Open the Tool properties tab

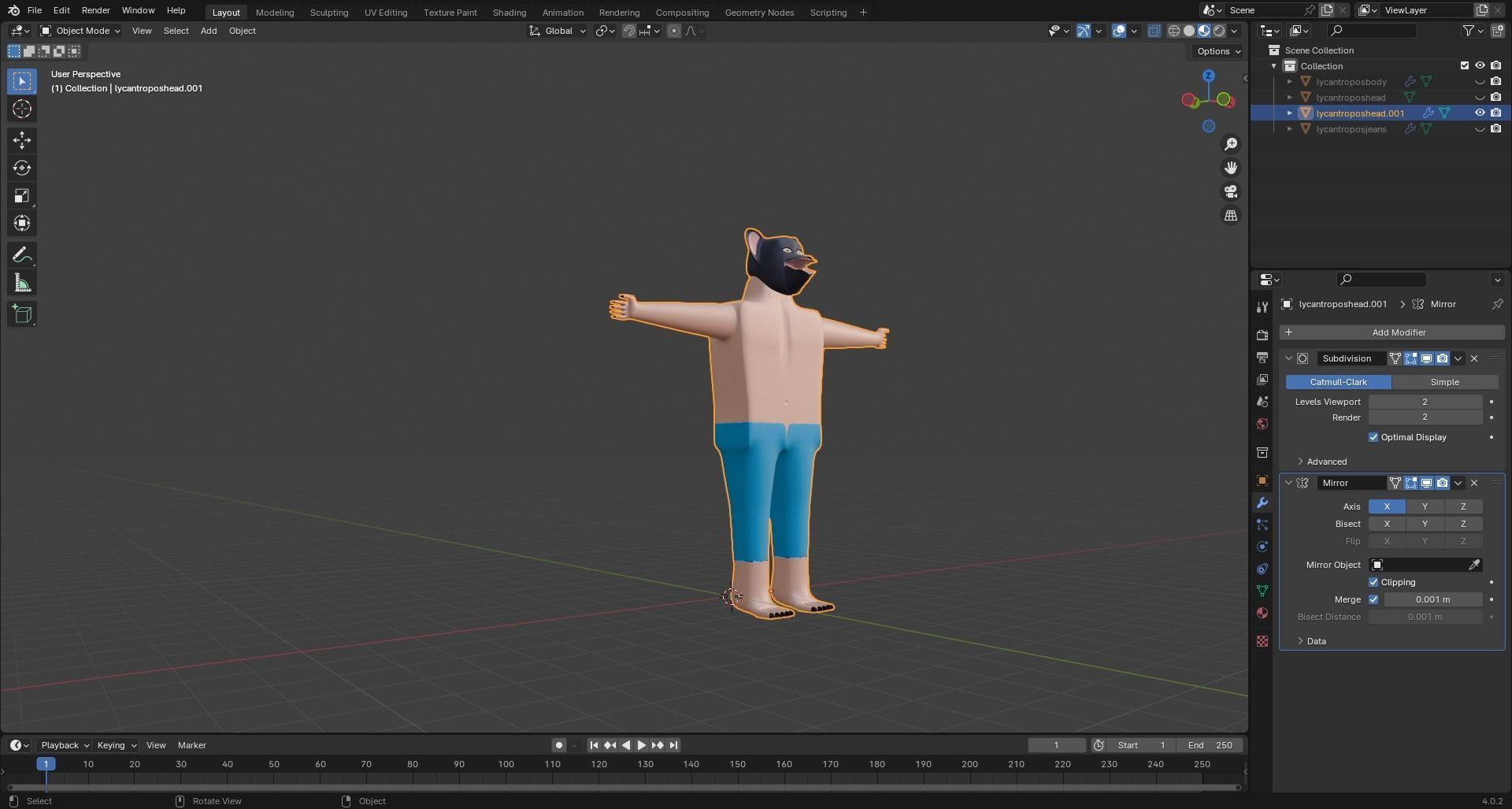(x=1262, y=306)
